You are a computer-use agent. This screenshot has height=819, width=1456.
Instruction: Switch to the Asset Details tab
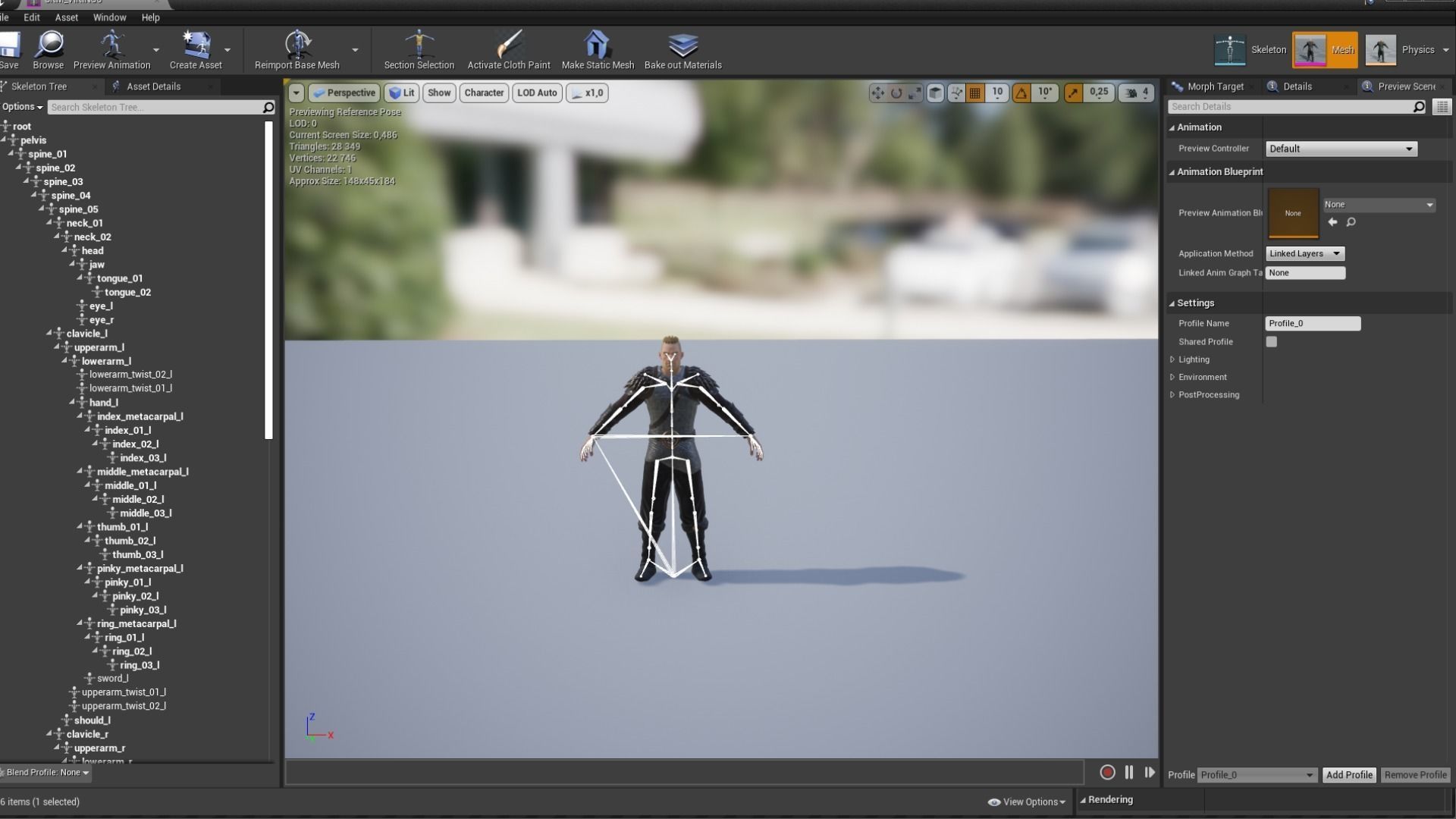pyautogui.click(x=152, y=86)
